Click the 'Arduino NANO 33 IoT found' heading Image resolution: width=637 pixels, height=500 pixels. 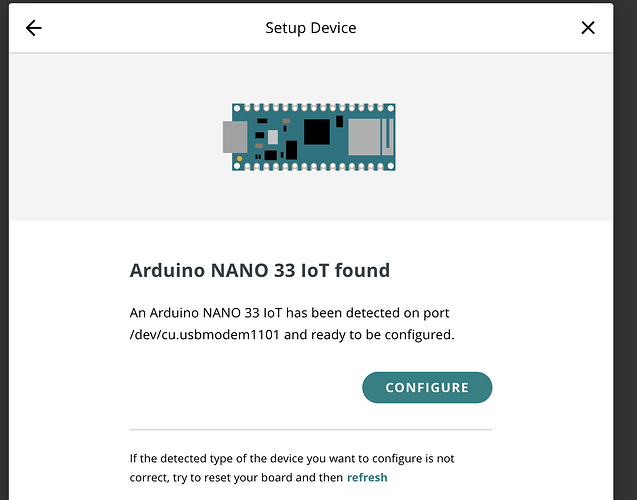[x=260, y=270]
